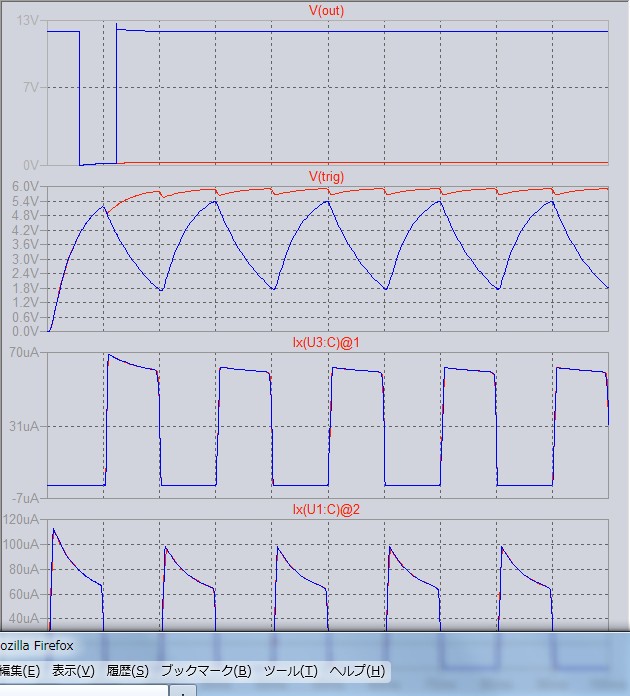Viewport: 630px width, 696px height.
Task: Click the 2.4V axis label
Action: click(25, 273)
